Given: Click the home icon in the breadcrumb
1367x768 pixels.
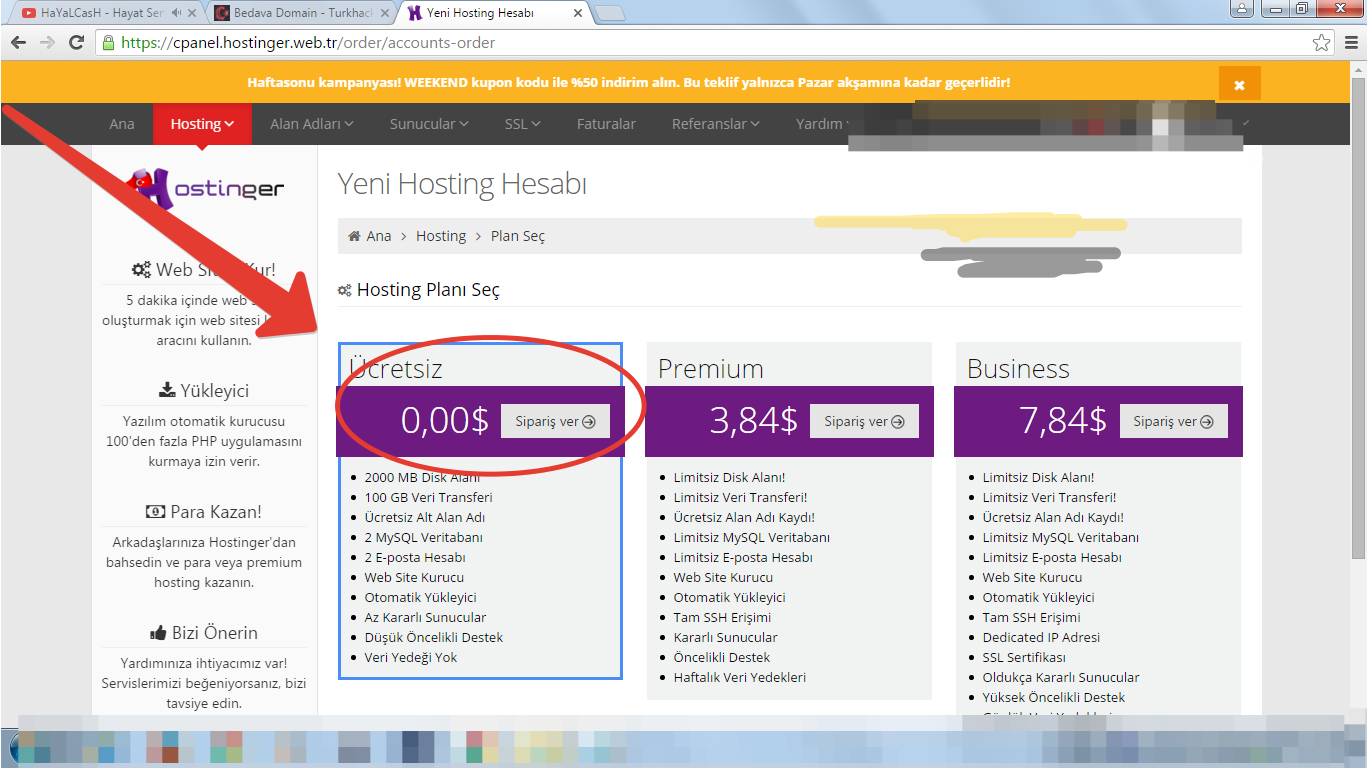Looking at the screenshot, I should (x=354, y=236).
